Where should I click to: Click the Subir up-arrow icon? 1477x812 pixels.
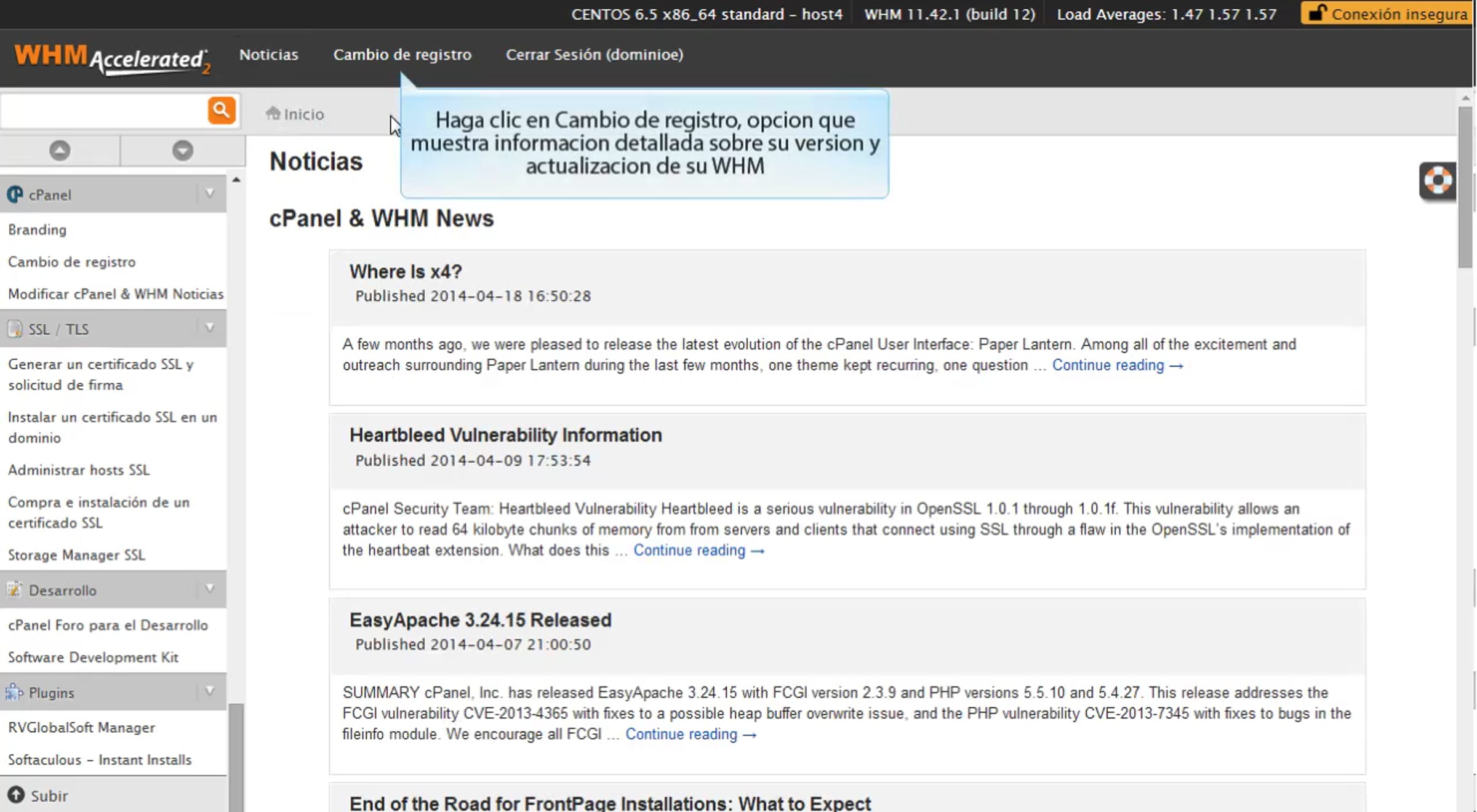pos(16,795)
